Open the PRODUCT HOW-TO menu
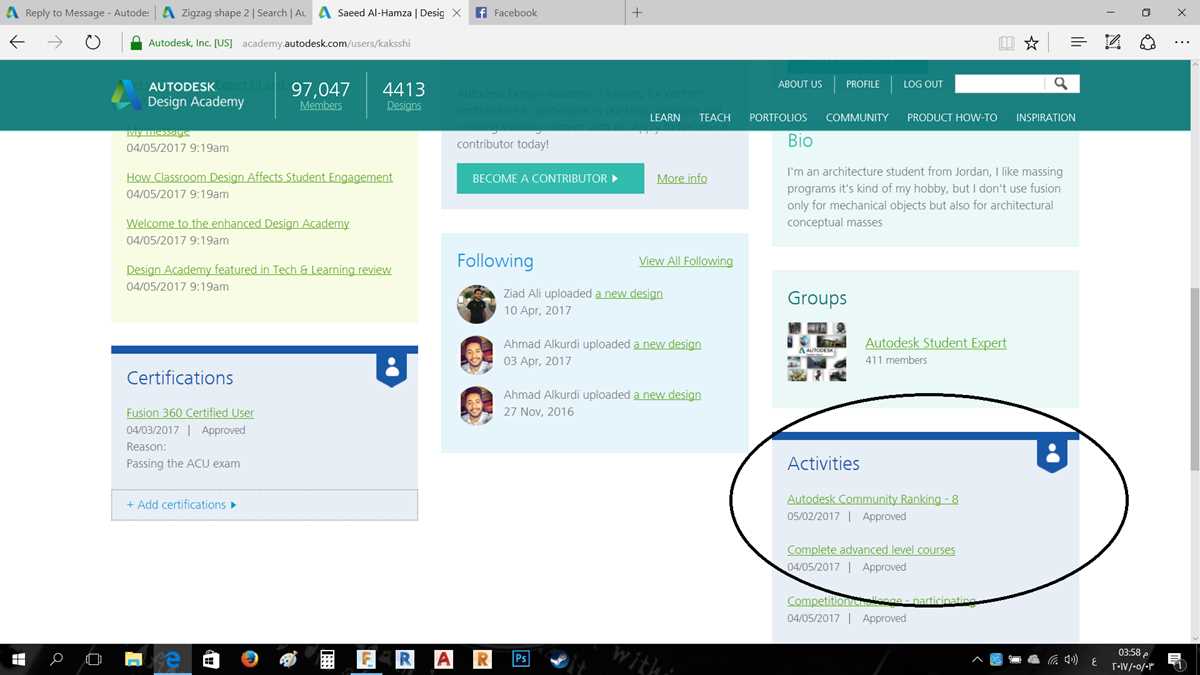 (x=952, y=117)
